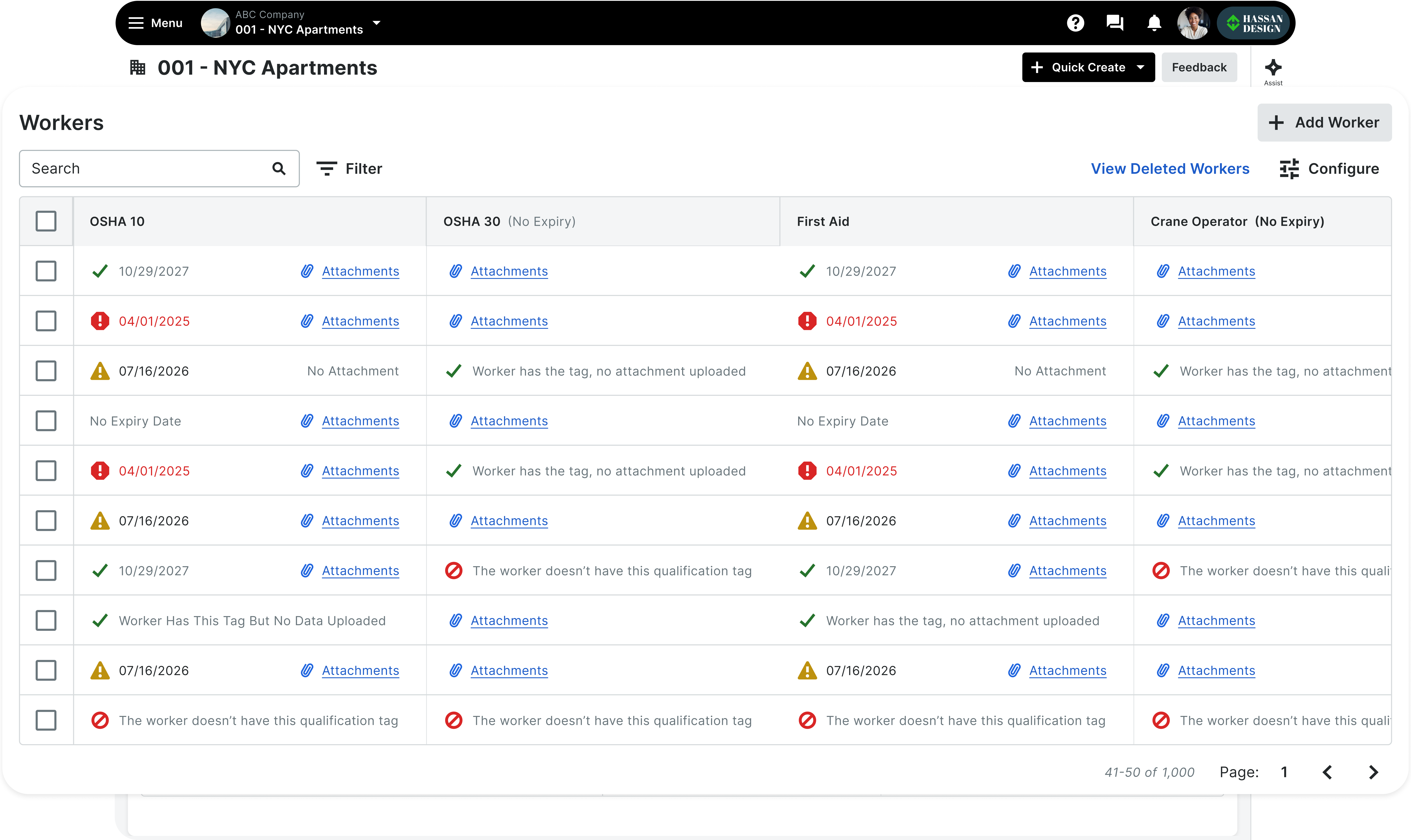1411x840 pixels.
Task: Focus the workers Search field
Action: [x=159, y=169]
